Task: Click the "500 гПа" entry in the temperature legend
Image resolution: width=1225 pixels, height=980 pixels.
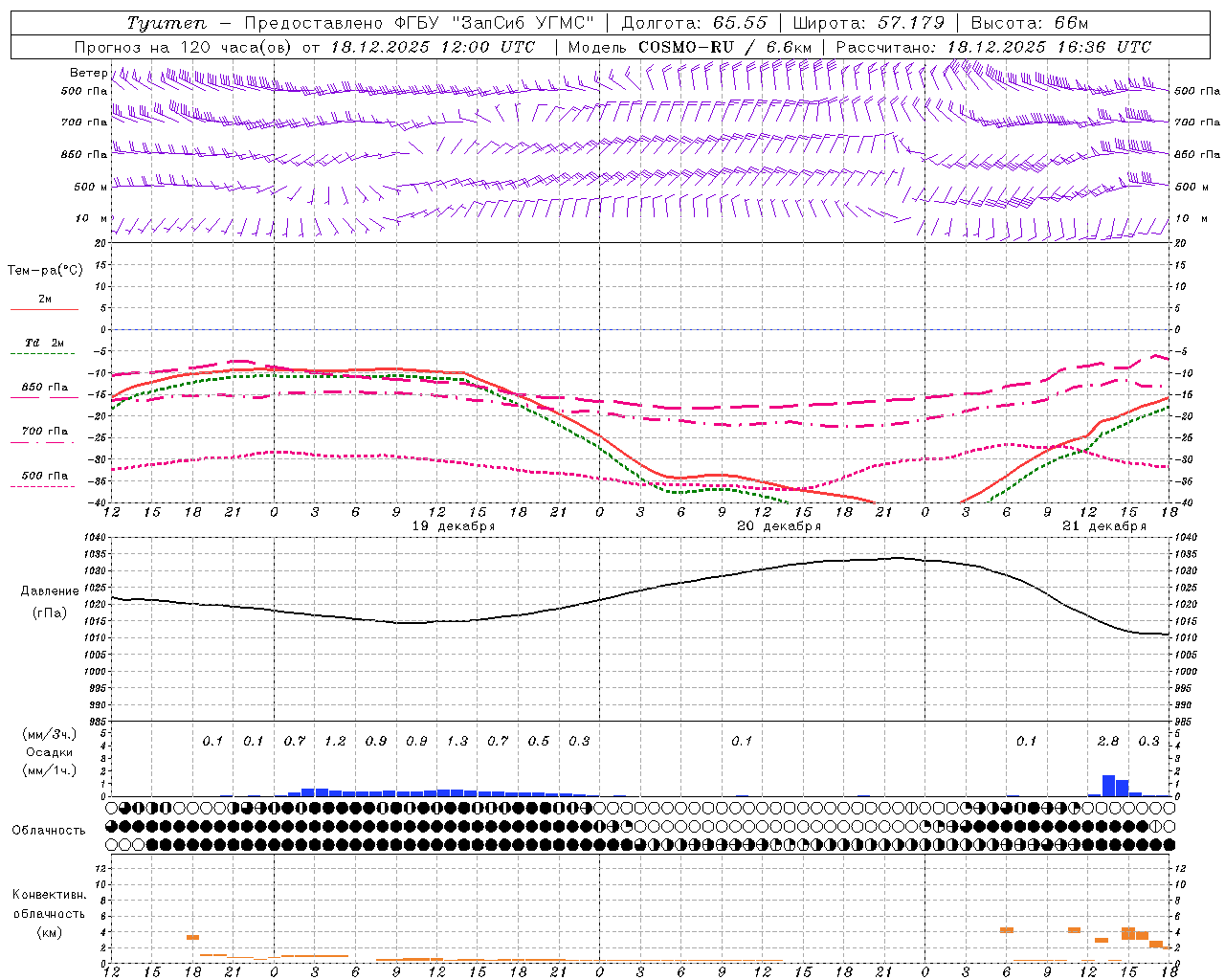Action: point(44,476)
